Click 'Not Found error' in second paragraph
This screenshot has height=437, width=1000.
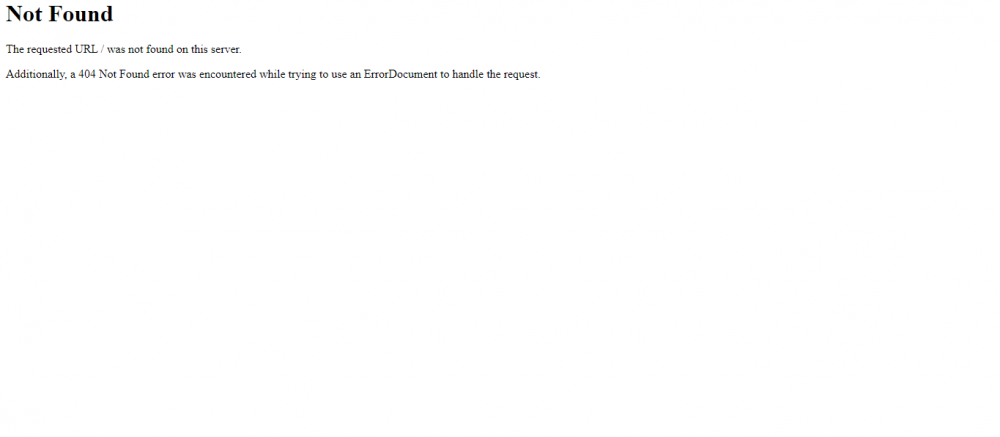pyautogui.click(x=137, y=74)
